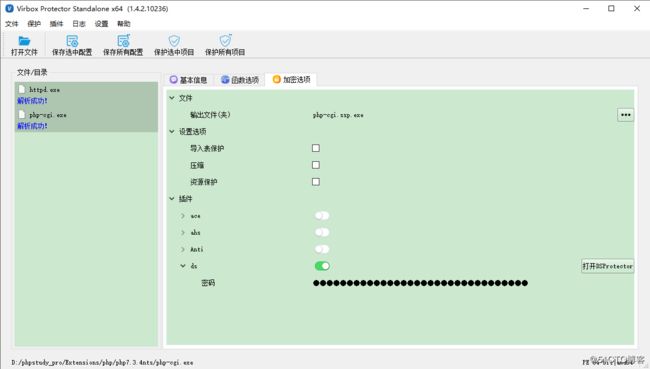Viewport: 650px width, 369px height.
Task: Click 解析成功! under php-cgi.exe
Action: coord(32,126)
